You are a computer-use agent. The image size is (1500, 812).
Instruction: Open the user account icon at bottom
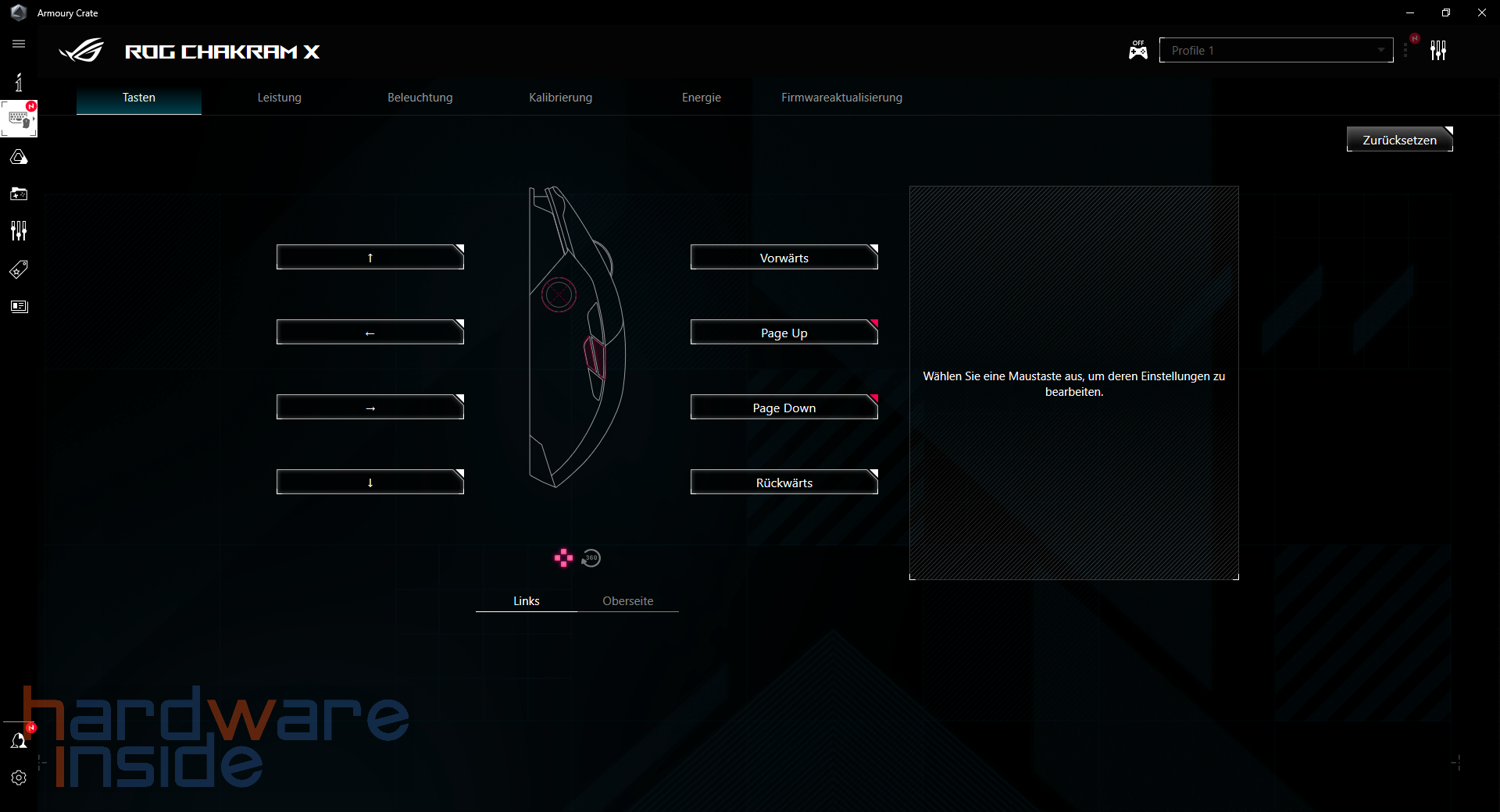(x=19, y=740)
